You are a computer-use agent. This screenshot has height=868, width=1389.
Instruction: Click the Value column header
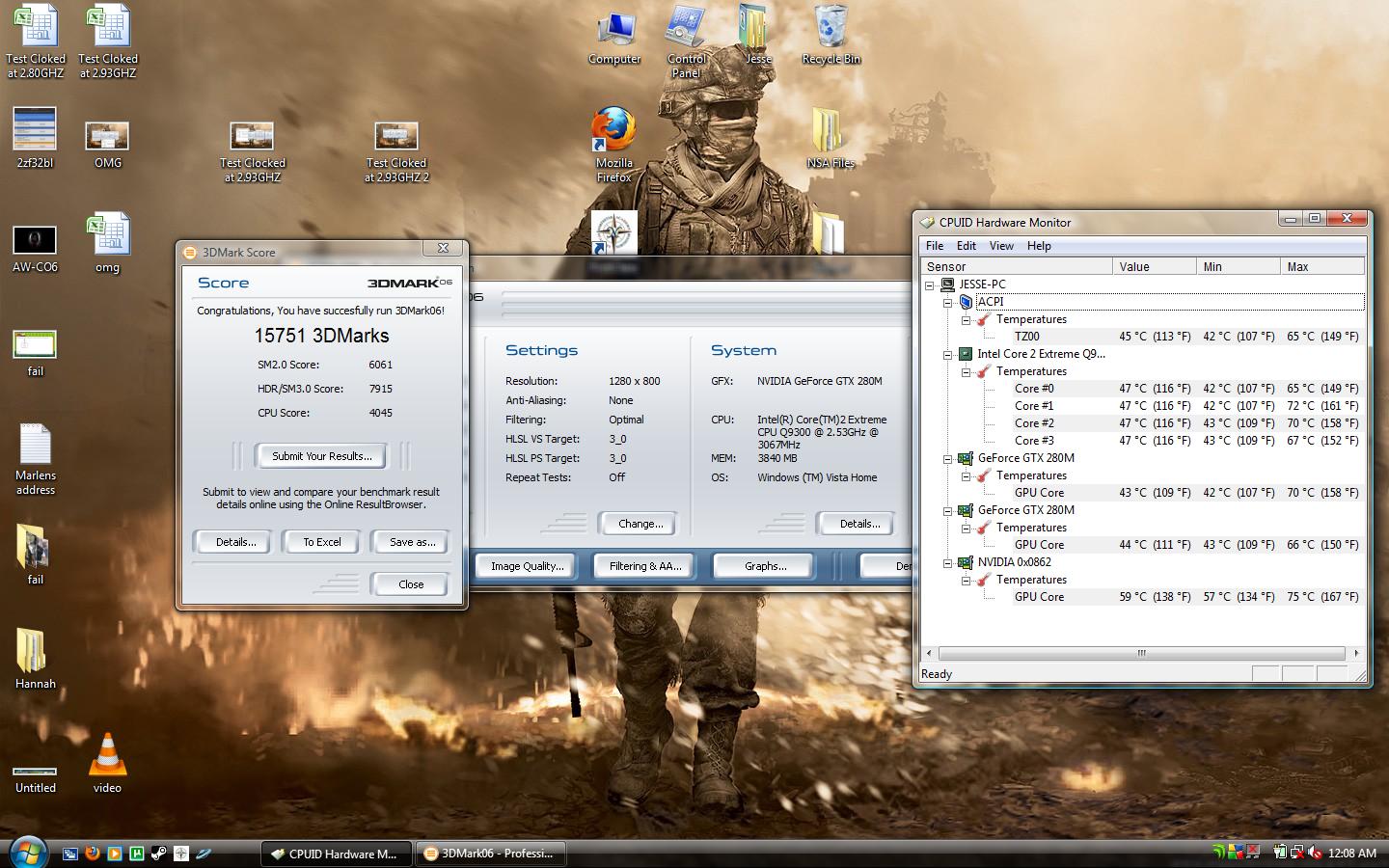tap(1155, 266)
